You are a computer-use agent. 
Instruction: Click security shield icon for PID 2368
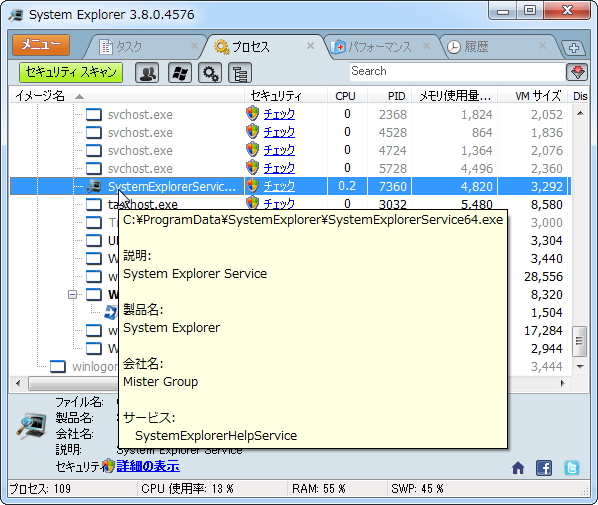tap(252, 114)
